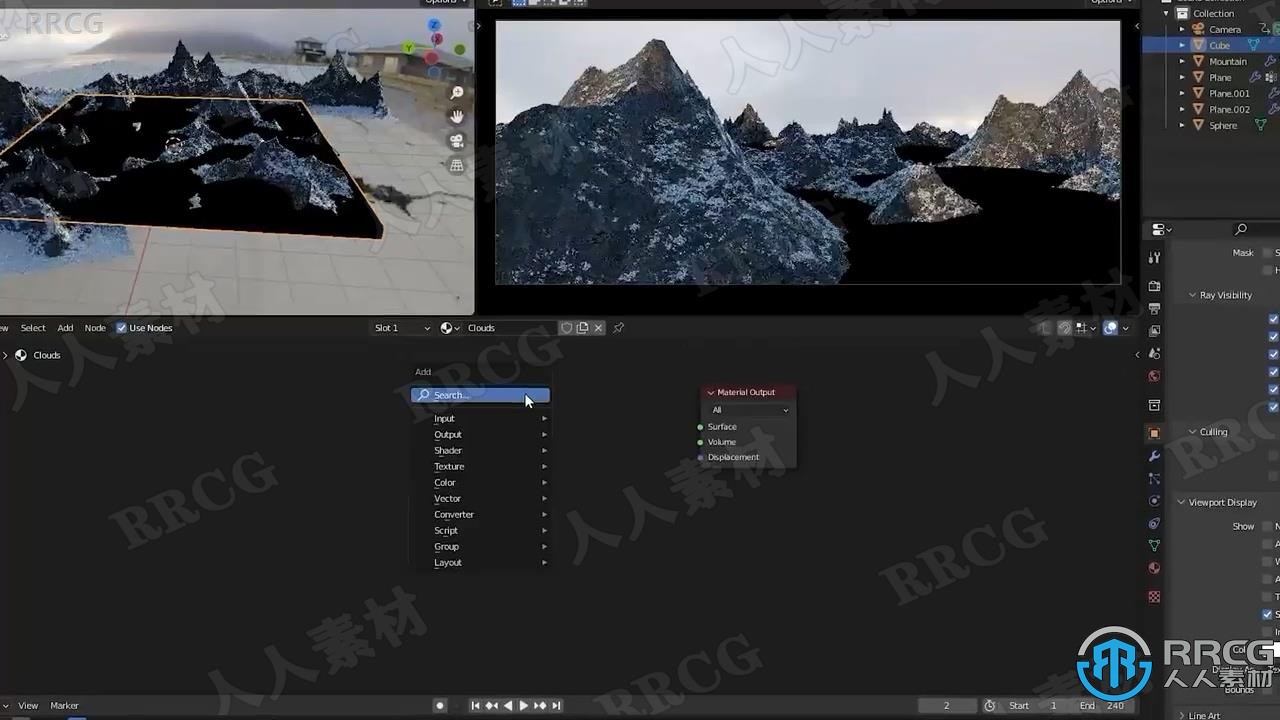Click the Play animation button

point(523,706)
